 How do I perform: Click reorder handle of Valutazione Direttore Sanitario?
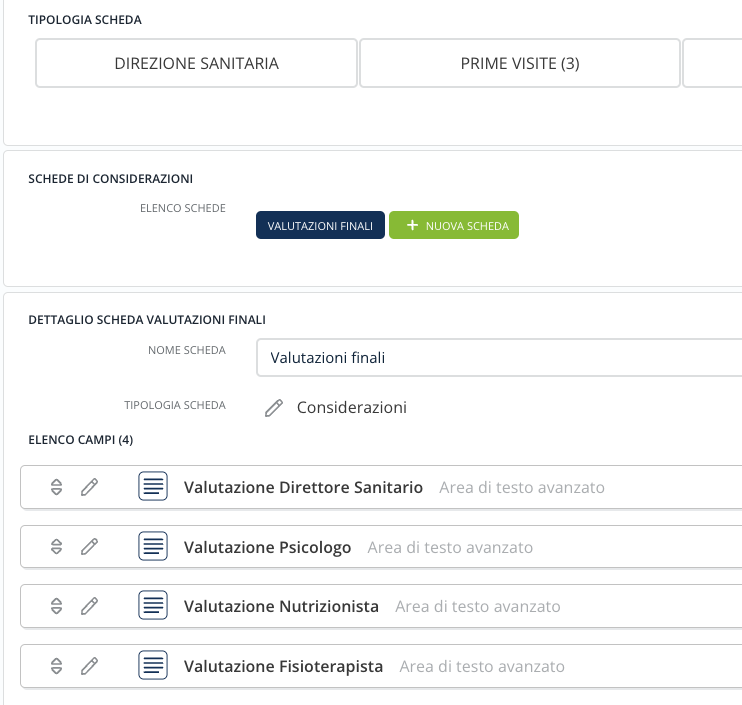[x=56, y=487]
